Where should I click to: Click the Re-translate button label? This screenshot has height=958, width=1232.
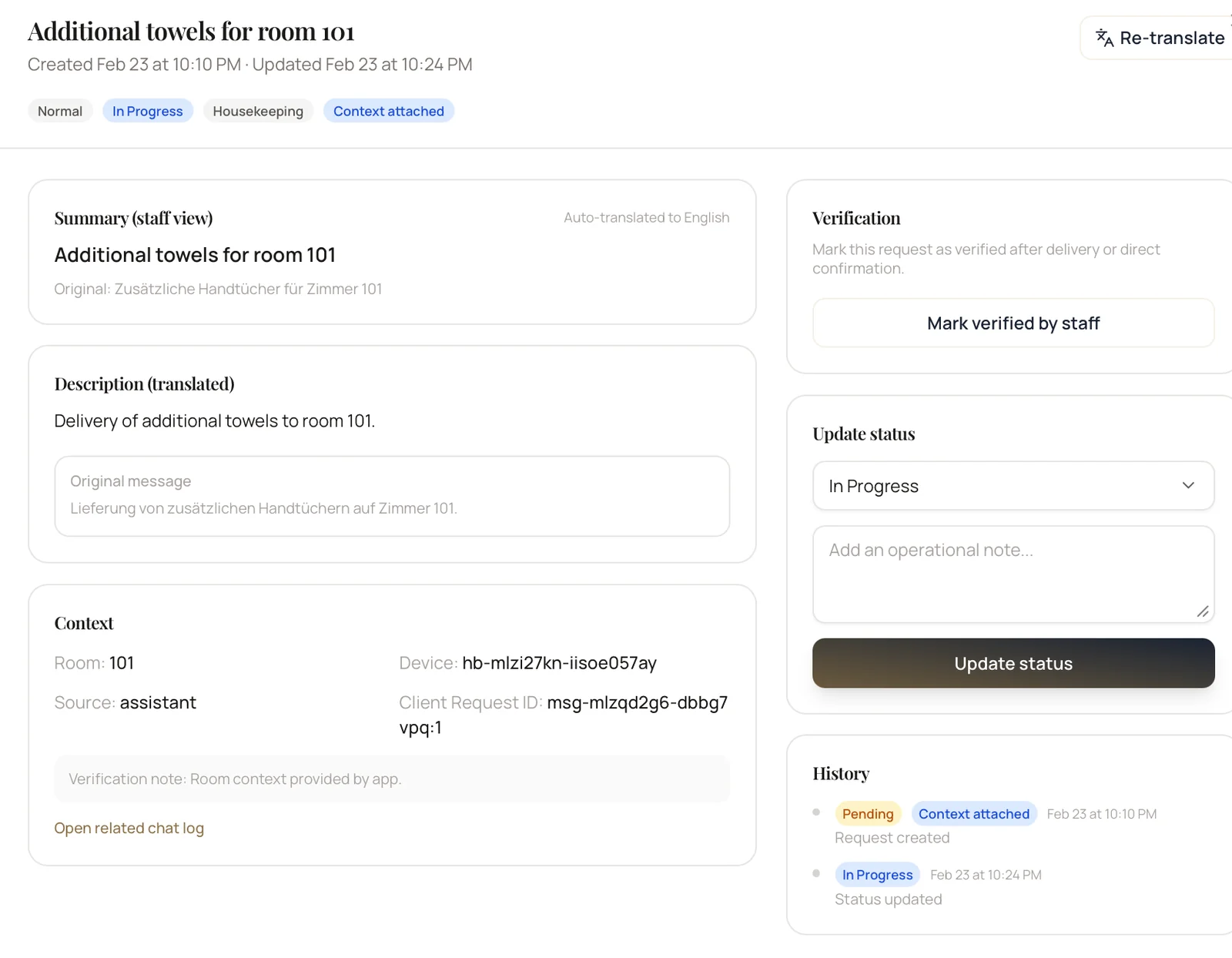[x=1172, y=38]
